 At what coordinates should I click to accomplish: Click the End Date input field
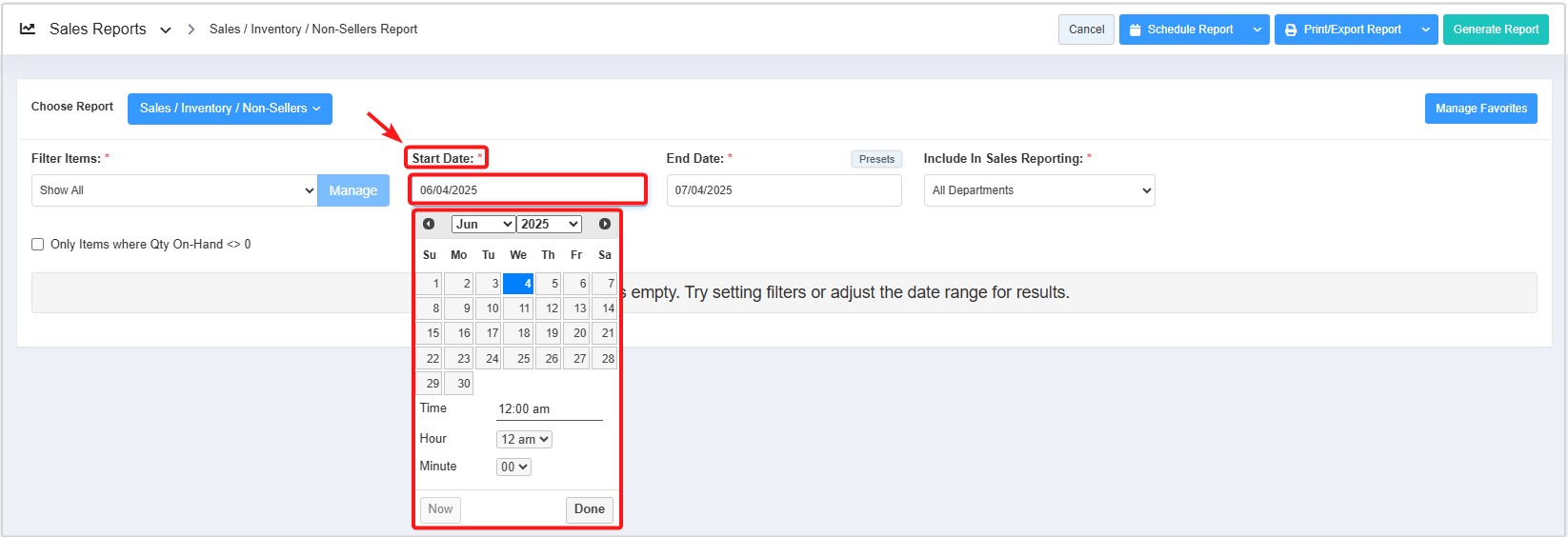point(783,190)
